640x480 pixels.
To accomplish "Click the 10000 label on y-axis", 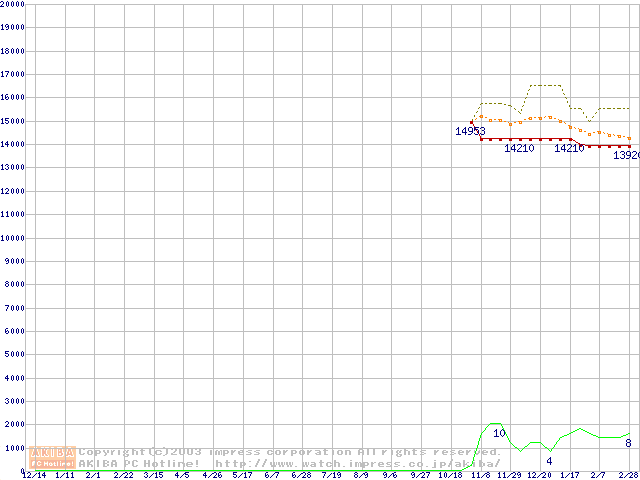I will 13,238.
